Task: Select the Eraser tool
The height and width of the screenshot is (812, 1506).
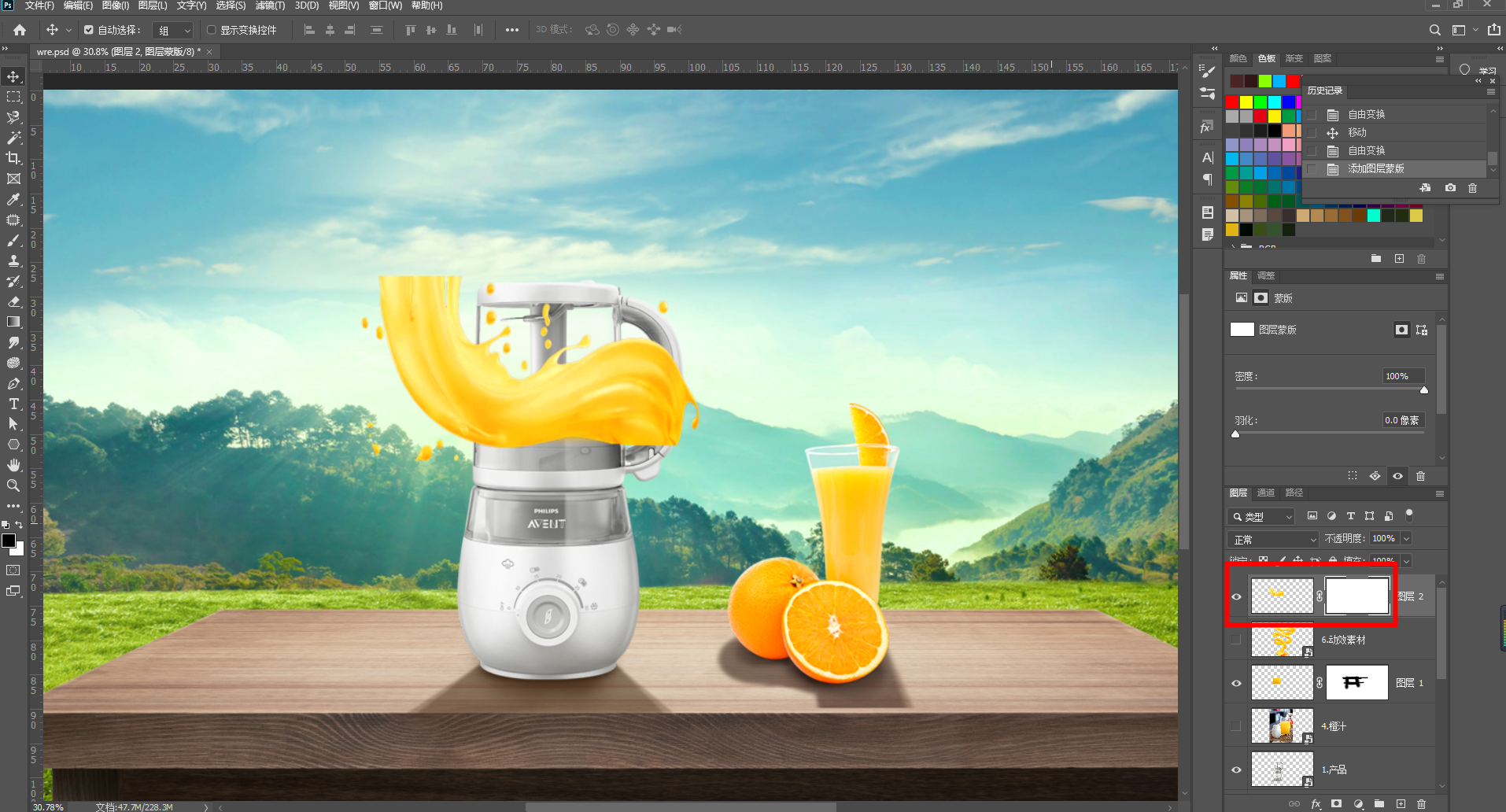Action: 13,301
